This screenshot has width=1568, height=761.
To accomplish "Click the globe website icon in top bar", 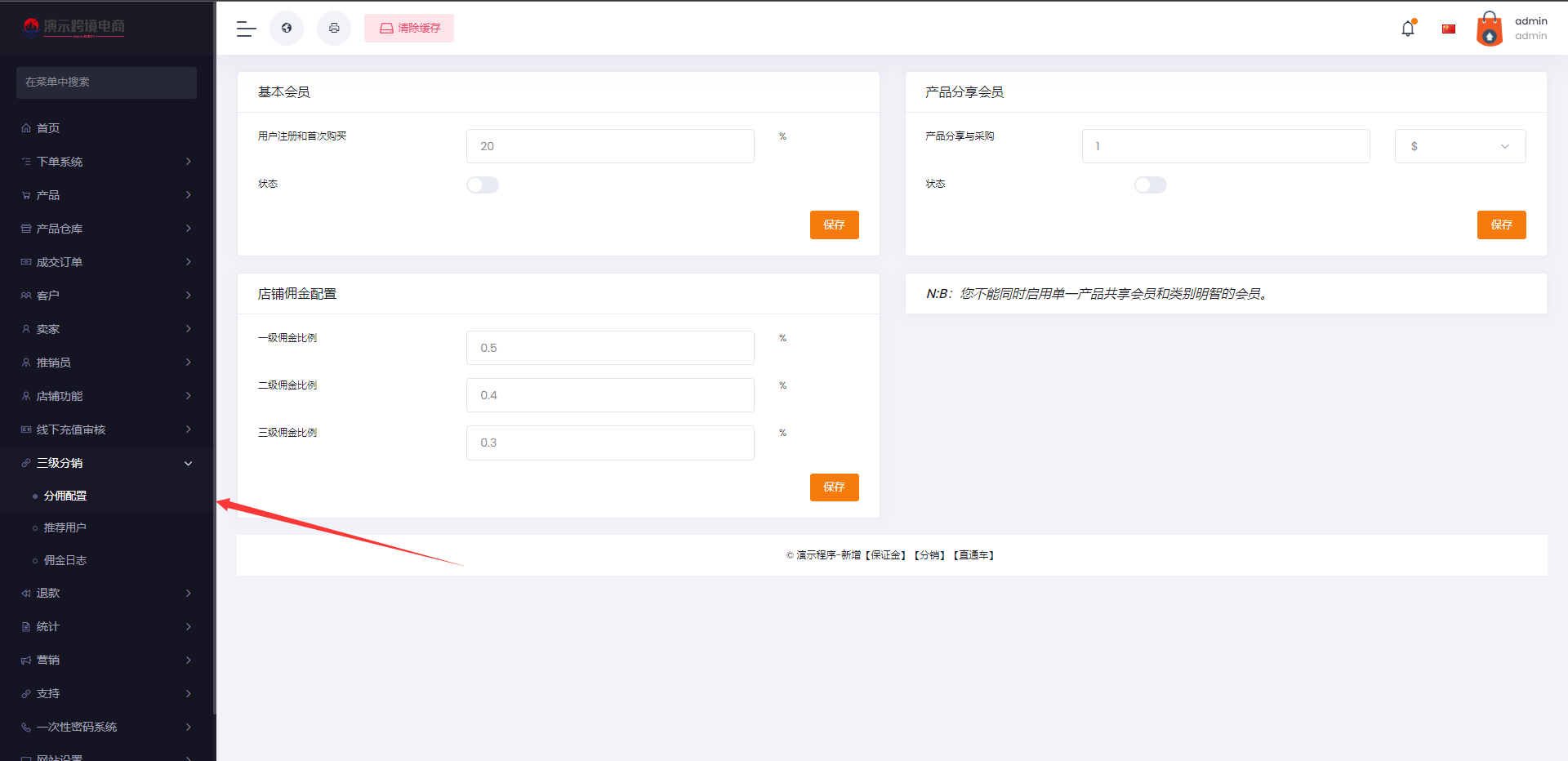I will pos(287,29).
